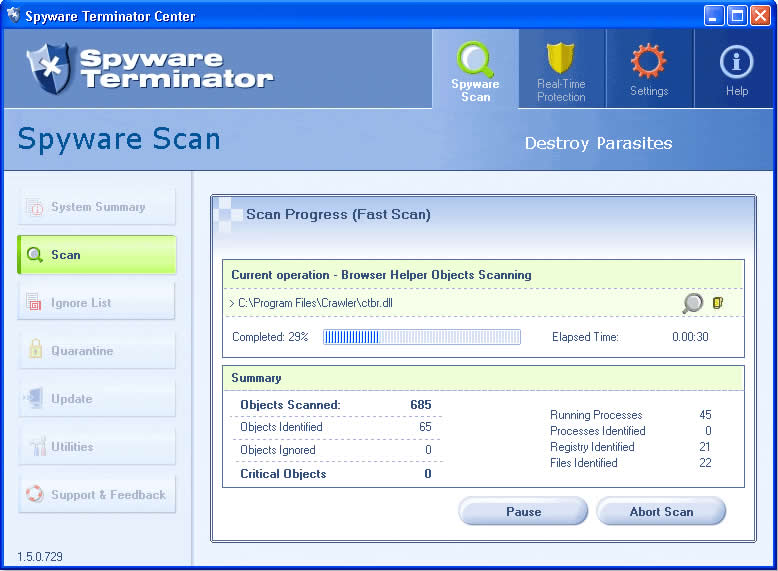Pause the running scan

click(523, 511)
